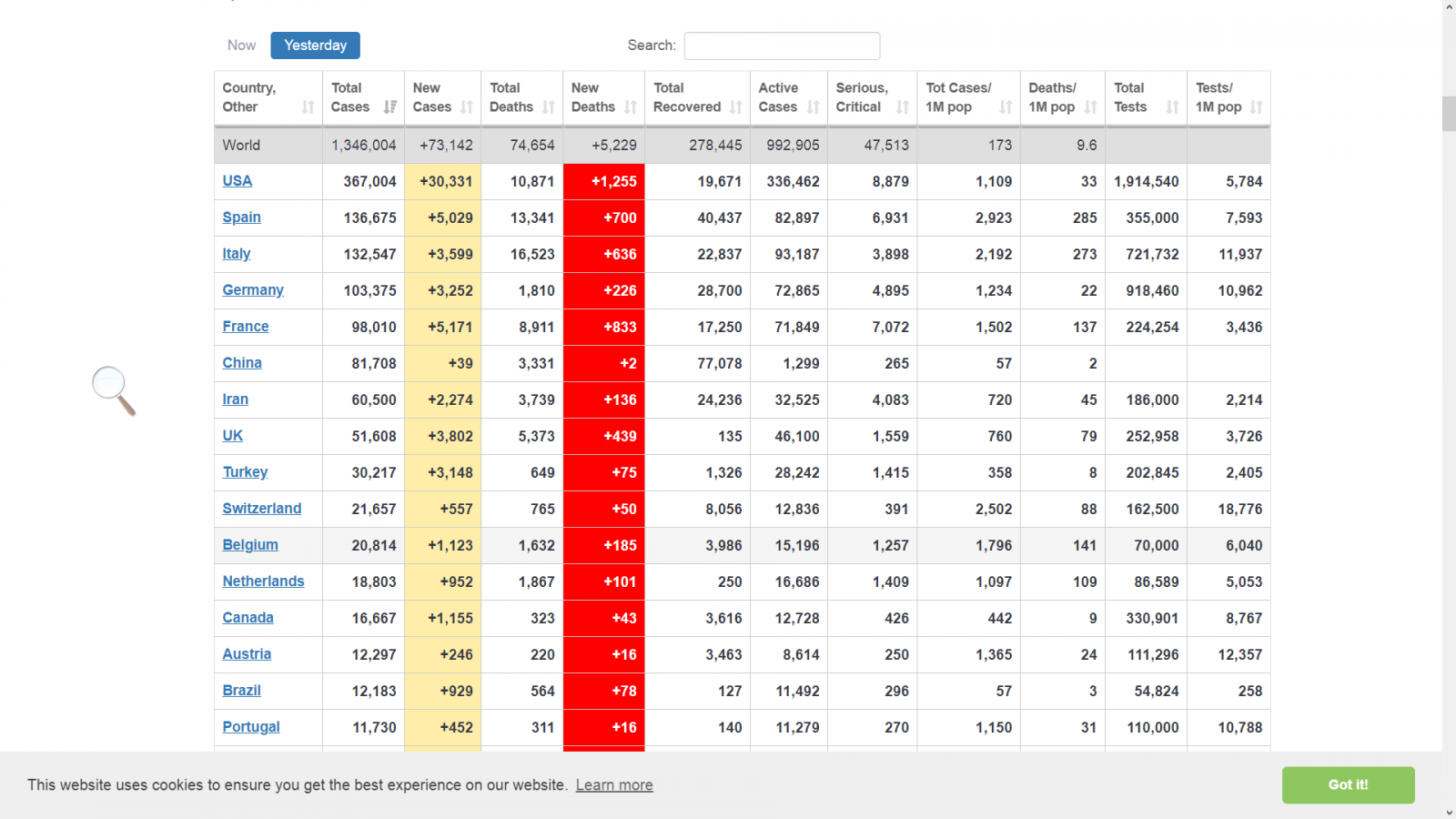The width and height of the screenshot is (1456, 819).
Task: Open the Portugal country link
Action: [251, 727]
